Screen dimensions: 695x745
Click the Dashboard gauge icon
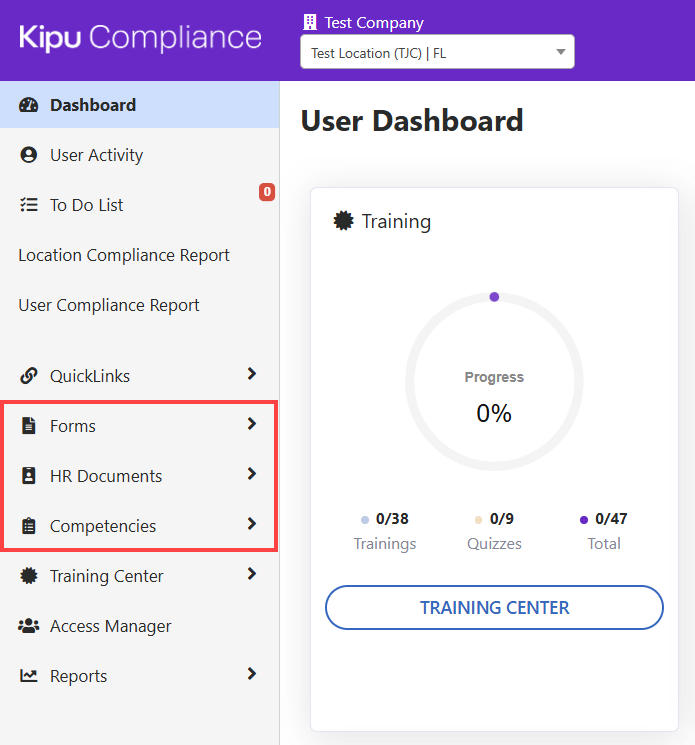click(x=29, y=105)
